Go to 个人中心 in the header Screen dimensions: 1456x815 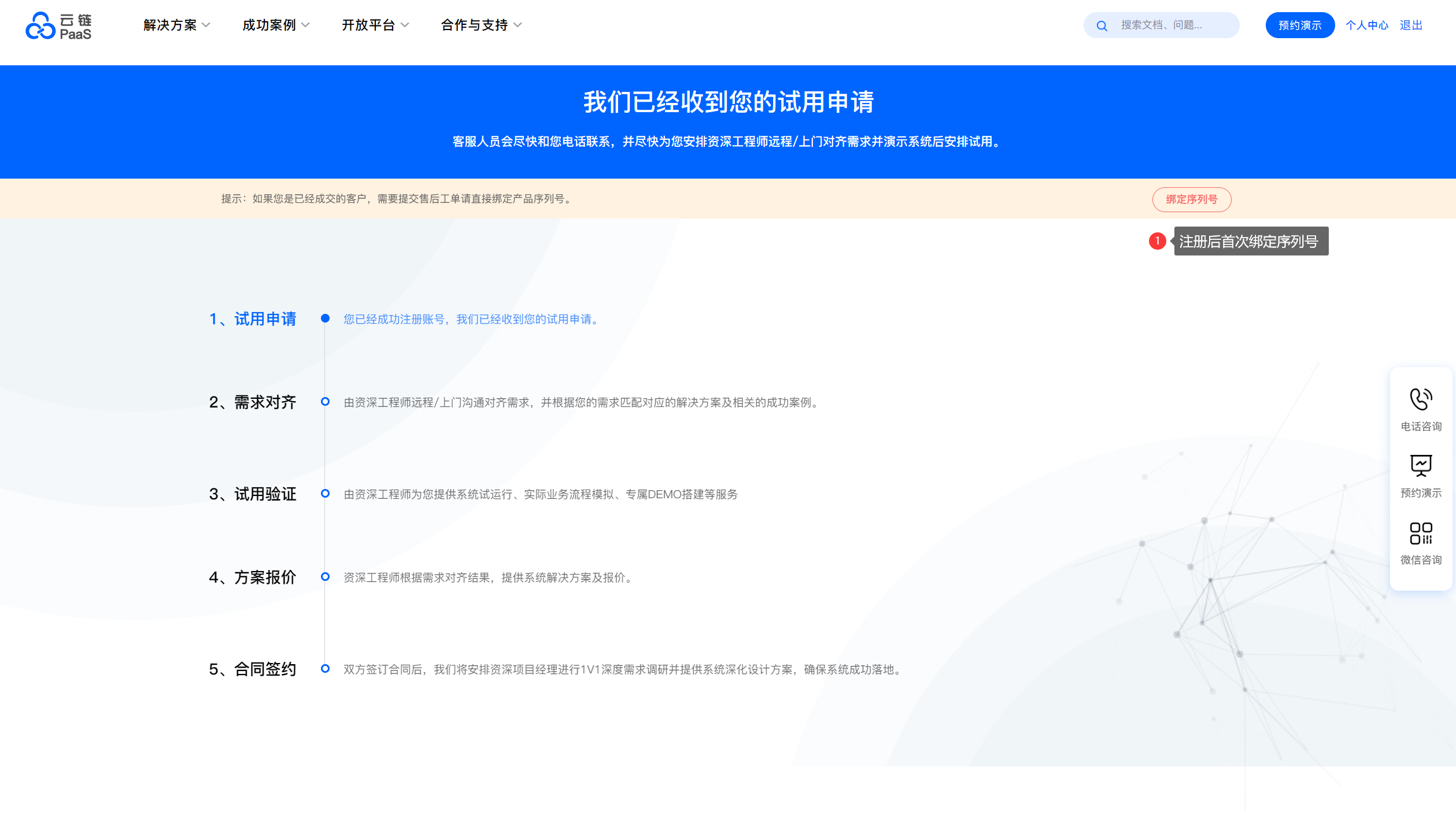tap(1366, 25)
